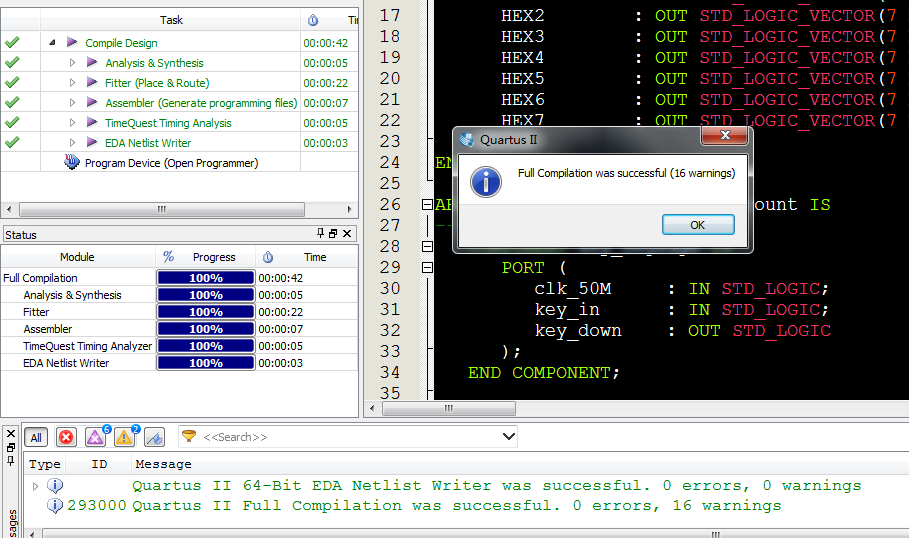Click the Analysis & Synthesis play icon
This screenshot has width=909, height=538.
click(x=92, y=63)
